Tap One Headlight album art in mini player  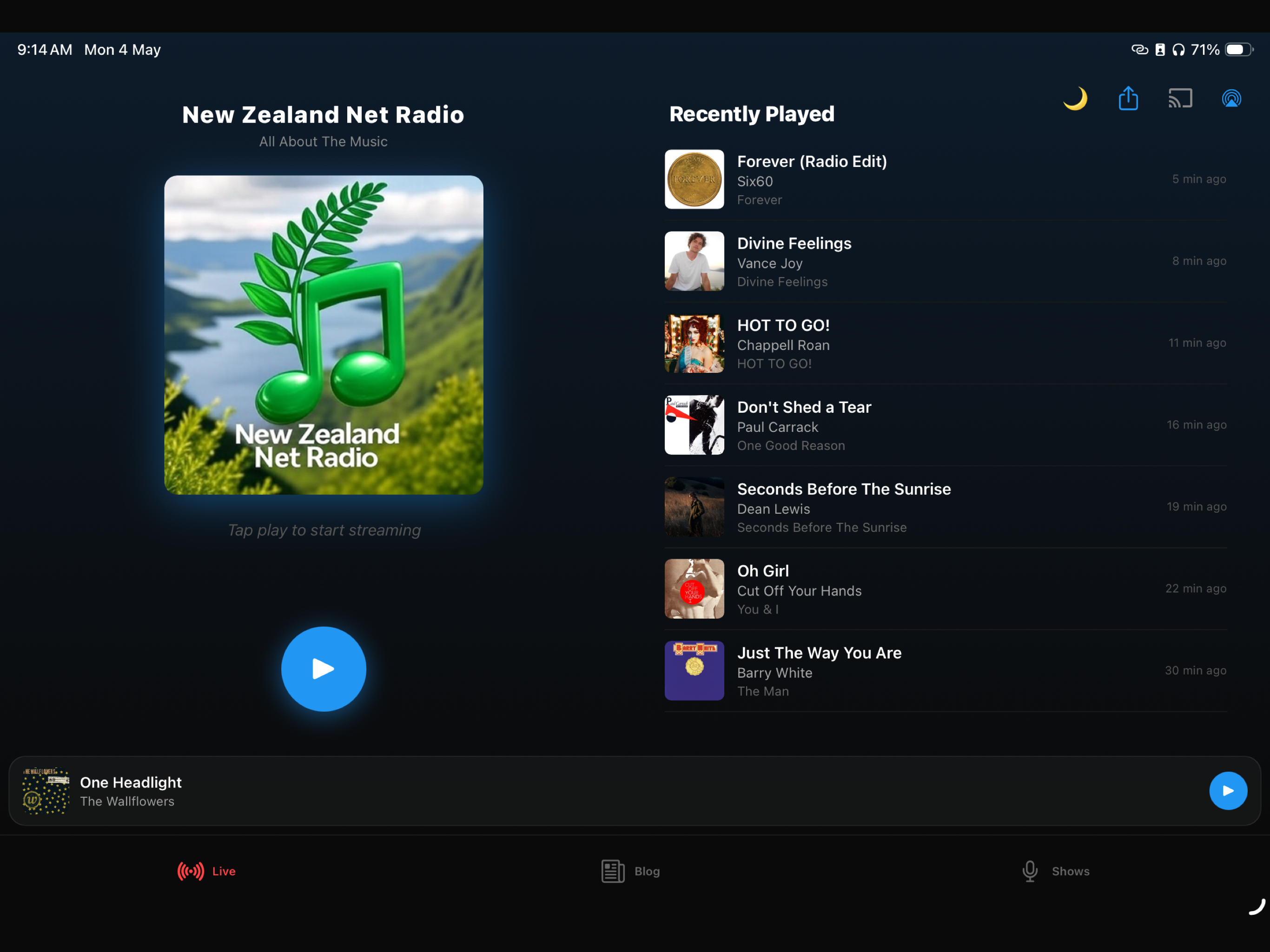tap(46, 790)
